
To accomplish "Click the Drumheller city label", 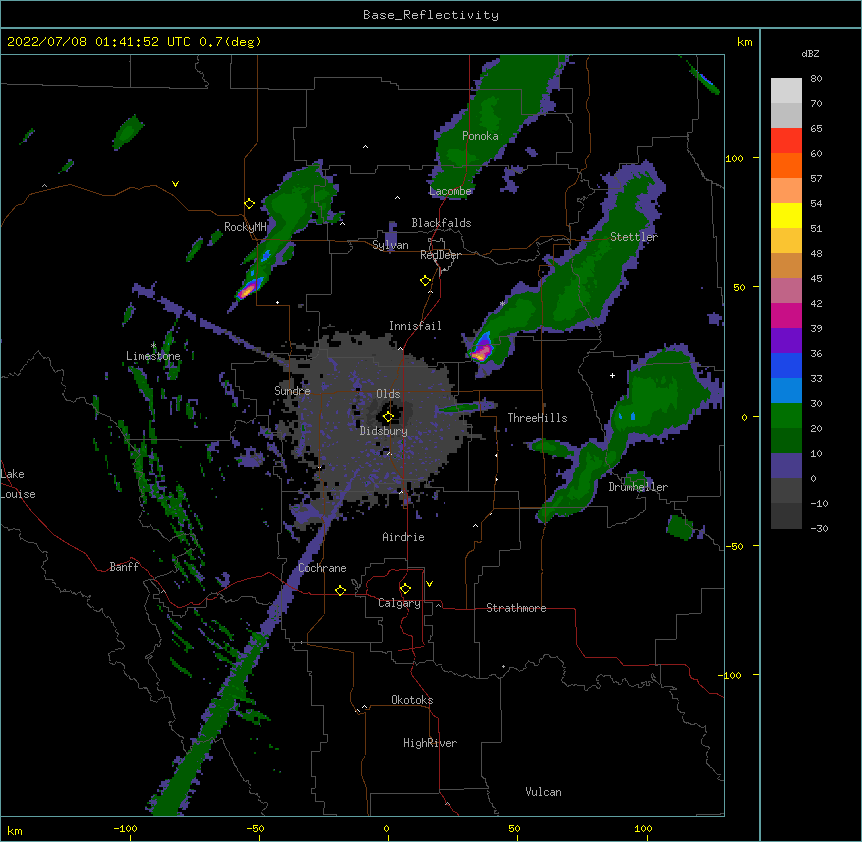I will point(638,487).
